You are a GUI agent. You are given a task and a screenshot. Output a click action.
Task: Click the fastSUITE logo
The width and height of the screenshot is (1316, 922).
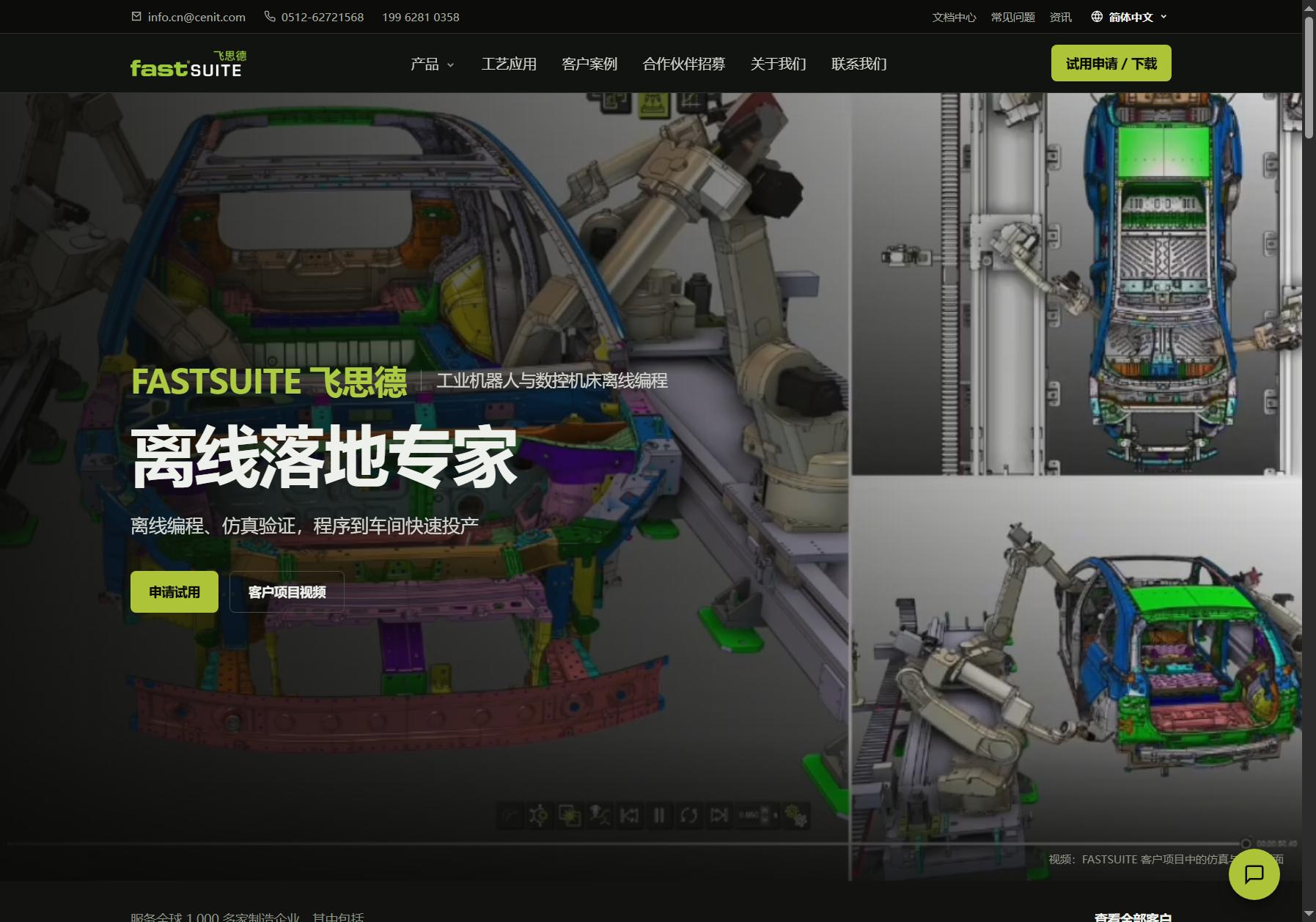click(188, 64)
